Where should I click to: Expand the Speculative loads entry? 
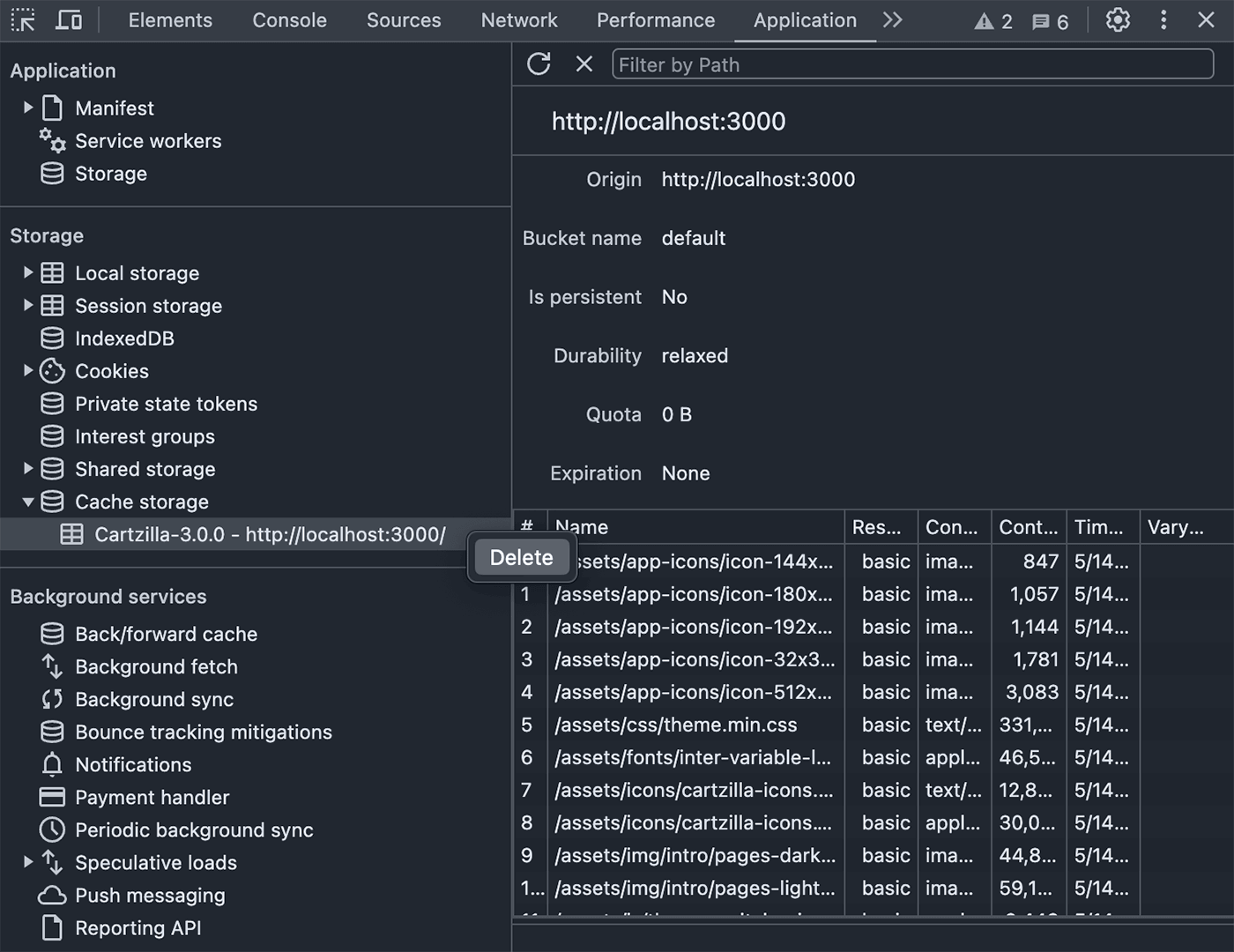(x=27, y=862)
